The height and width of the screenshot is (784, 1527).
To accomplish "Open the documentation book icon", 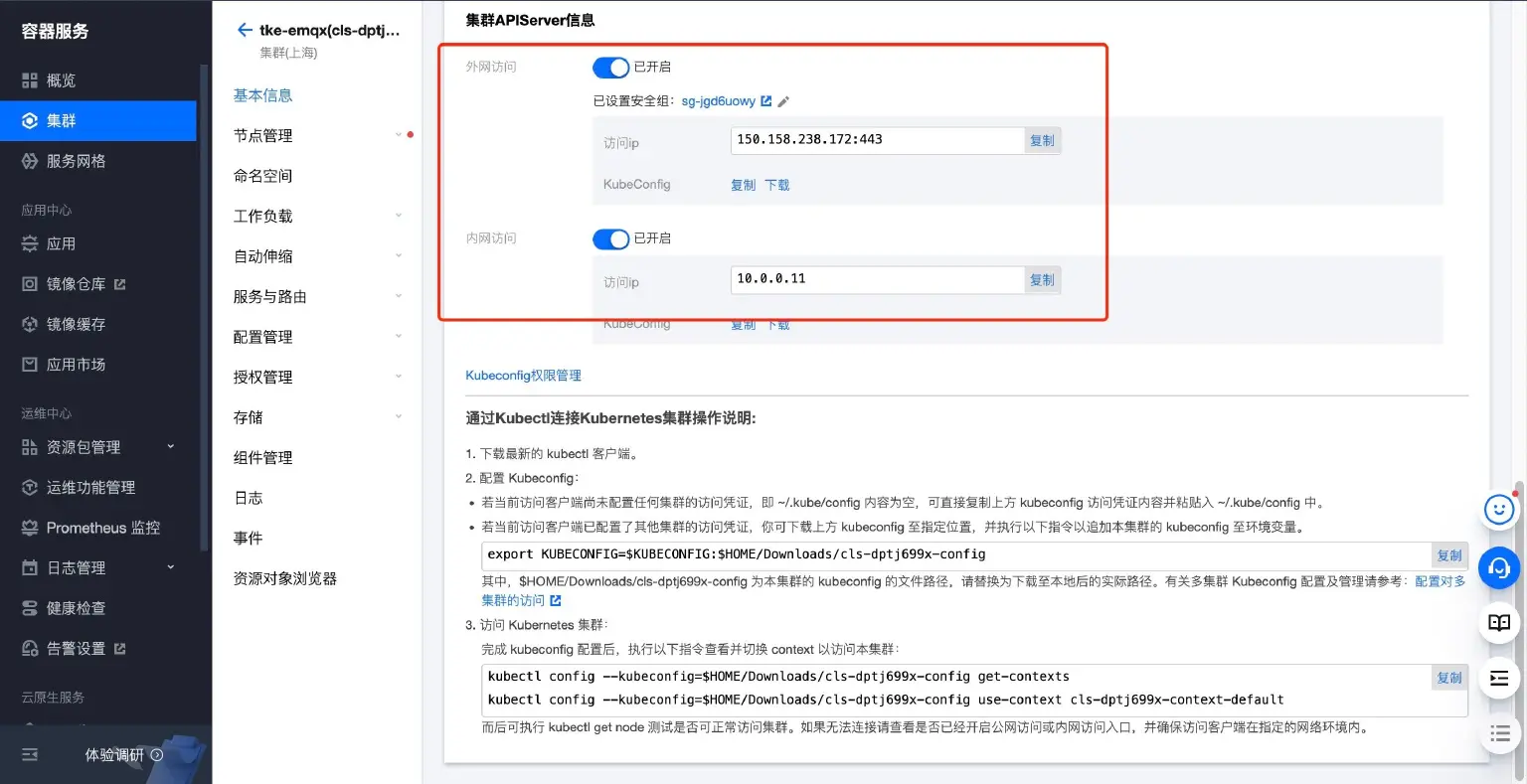I will point(1498,623).
